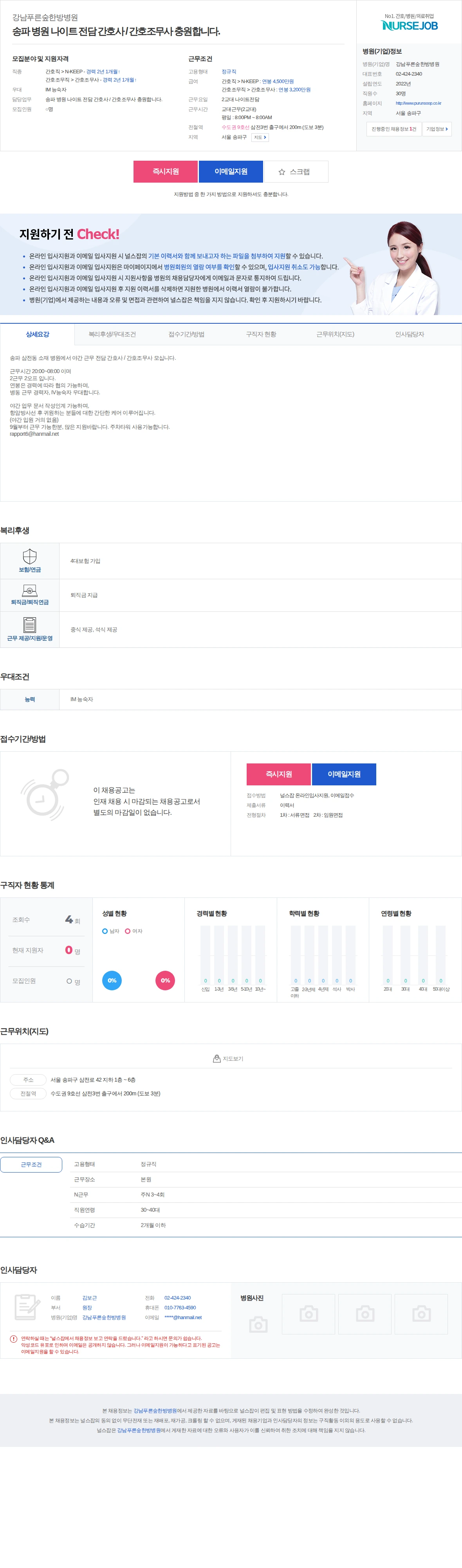This screenshot has height=1568, width=462.
Task: Click 조회수 4회 statistic
Action: pyautogui.click(x=46, y=920)
